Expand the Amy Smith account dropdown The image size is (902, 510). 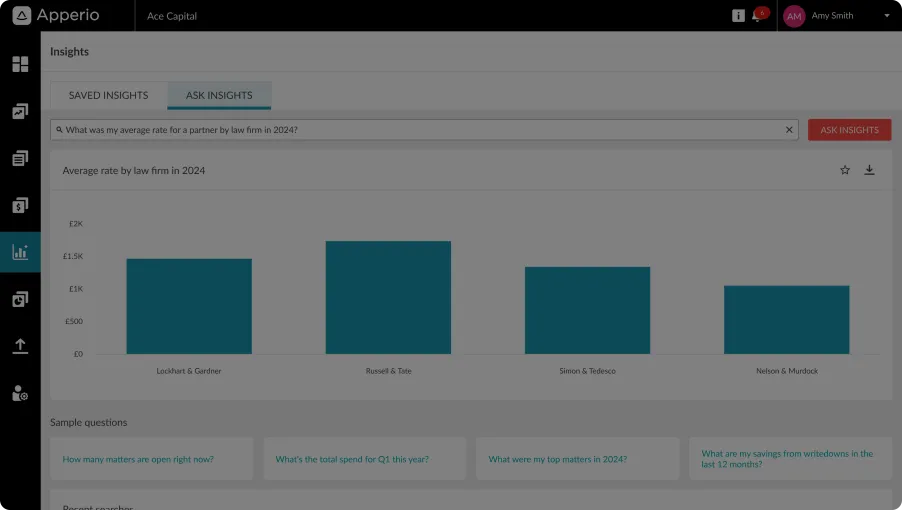point(886,16)
